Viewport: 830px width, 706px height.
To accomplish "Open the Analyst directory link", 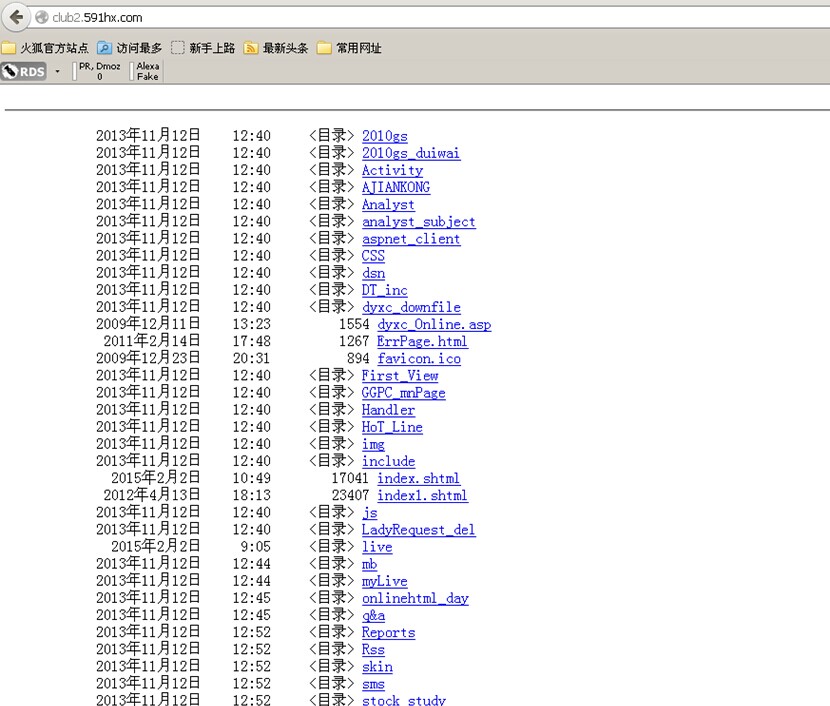I will tap(388, 204).
